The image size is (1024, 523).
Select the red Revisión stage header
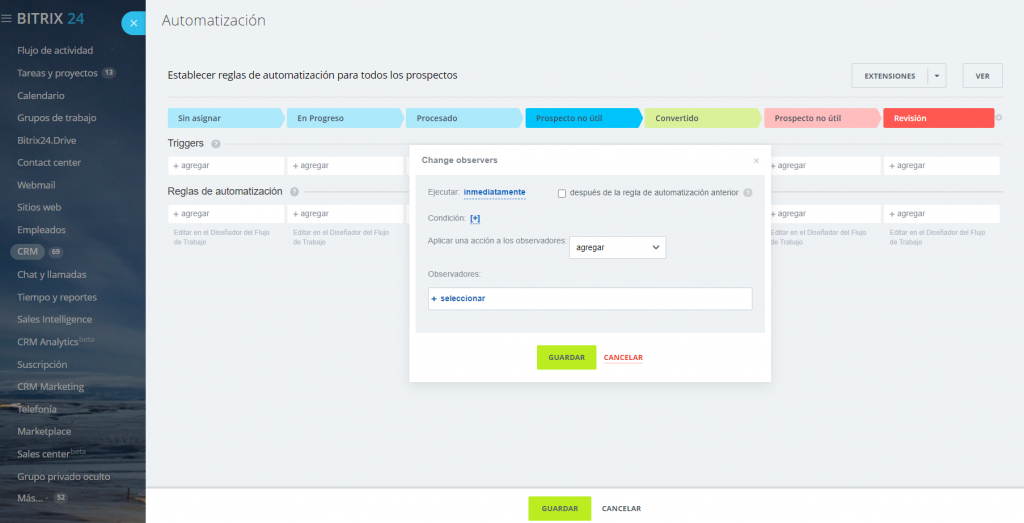pos(938,118)
